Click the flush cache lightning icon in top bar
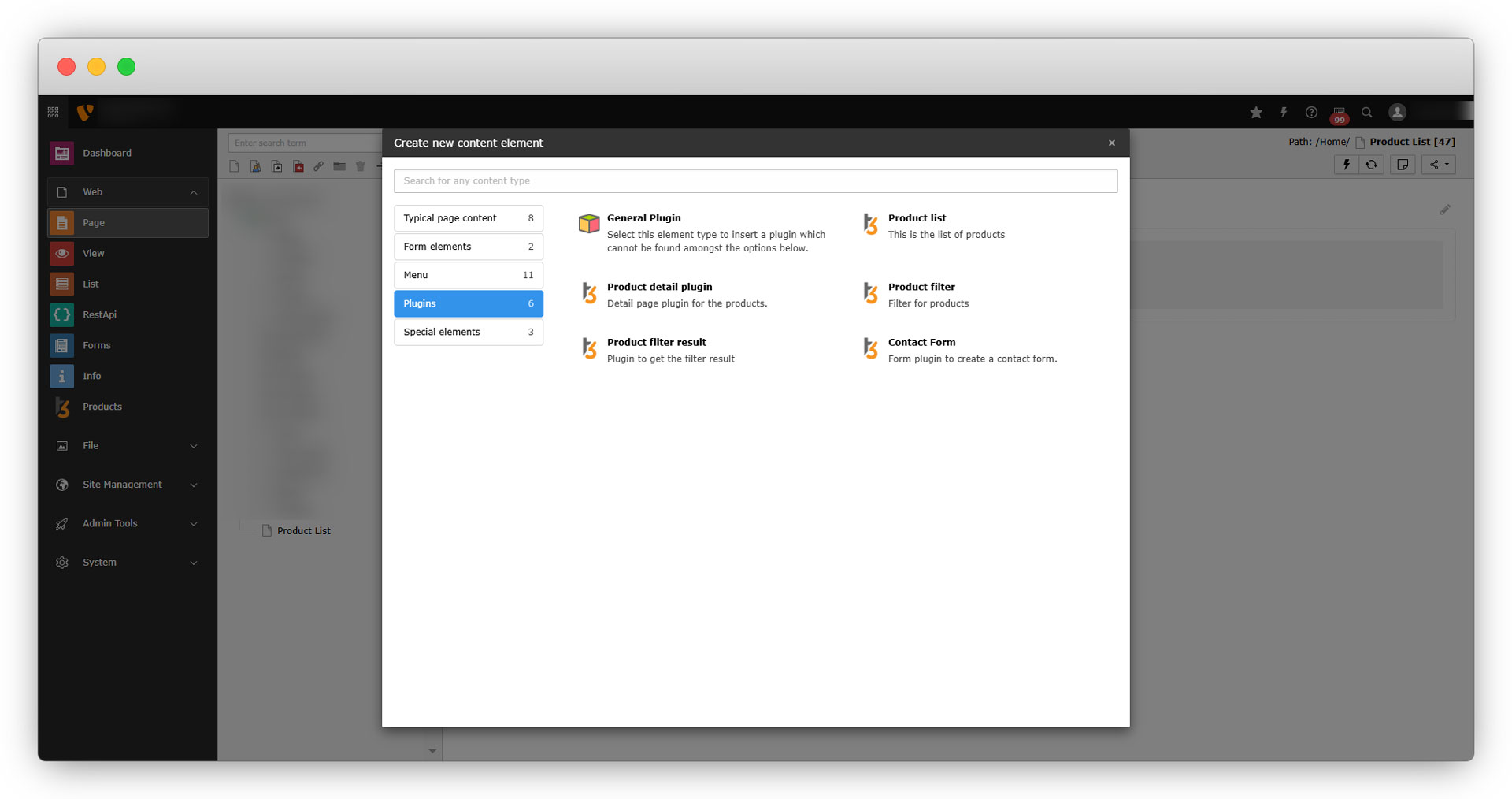Image resolution: width=1512 pixels, height=799 pixels. (1284, 113)
